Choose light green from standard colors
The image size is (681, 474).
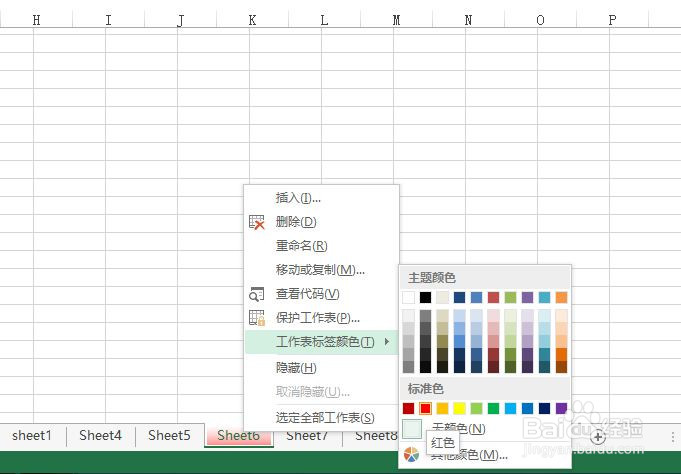(x=476, y=408)
